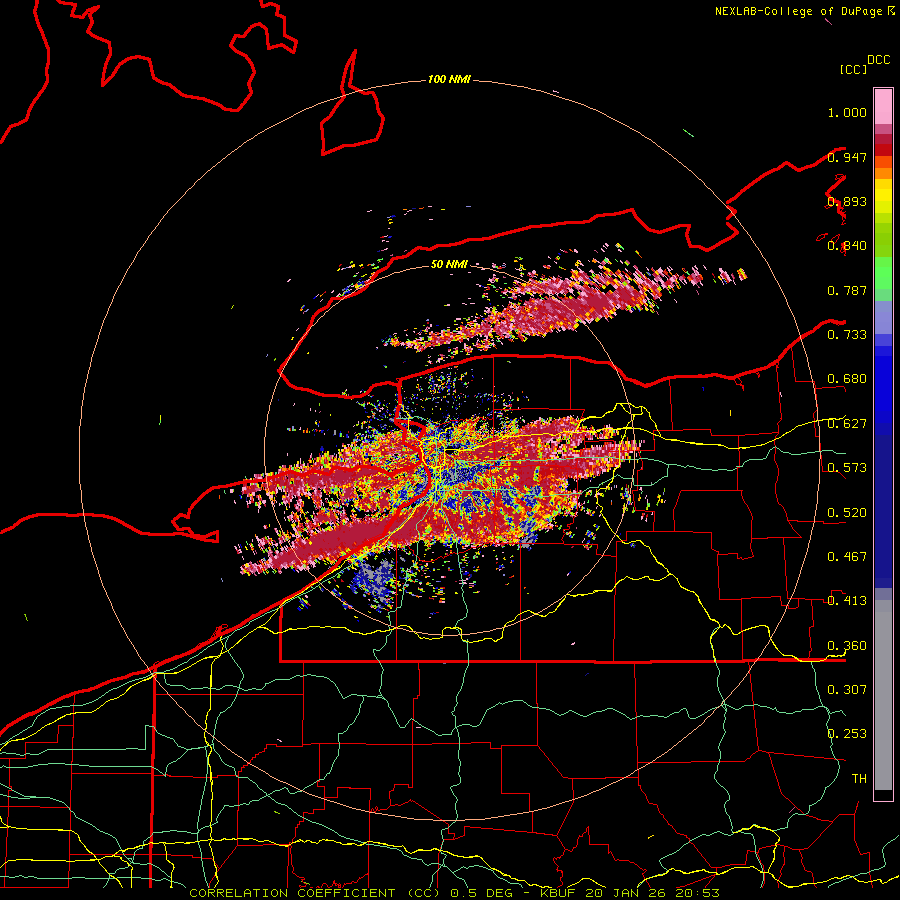Click the TH label on the scale
900x900 pixels.
pyautogui.click(x=859, y=779)
